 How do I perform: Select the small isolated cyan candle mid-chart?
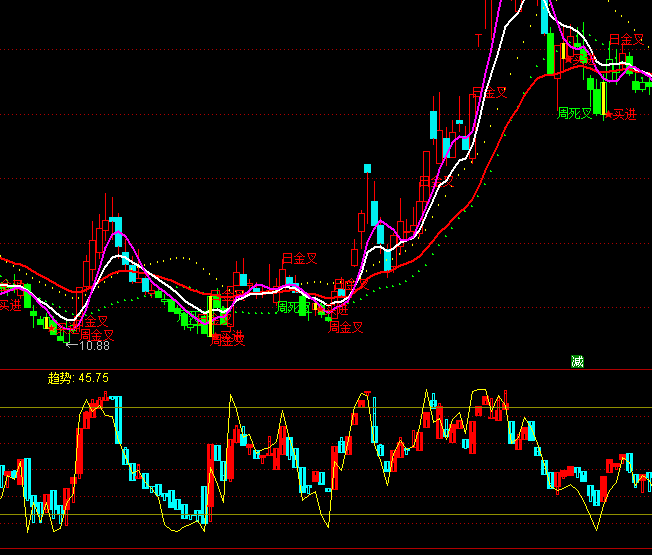click(367, 168)
